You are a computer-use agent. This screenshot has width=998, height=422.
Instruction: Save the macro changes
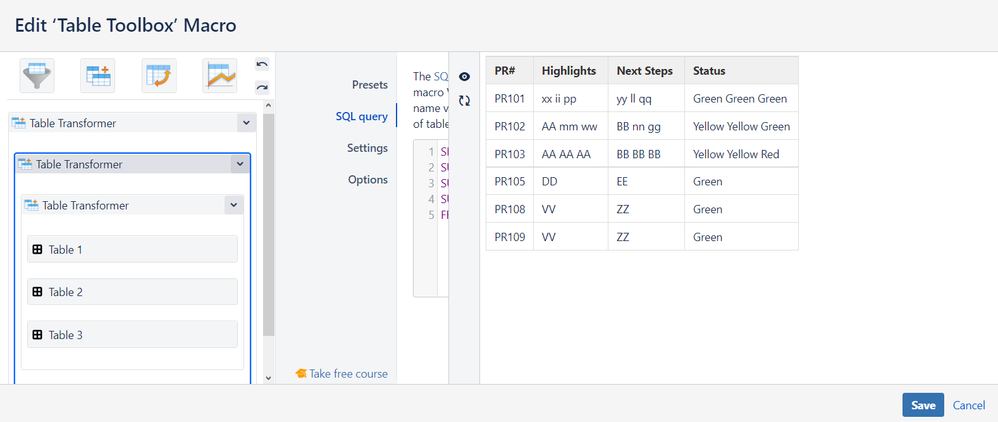coord(923,405)
